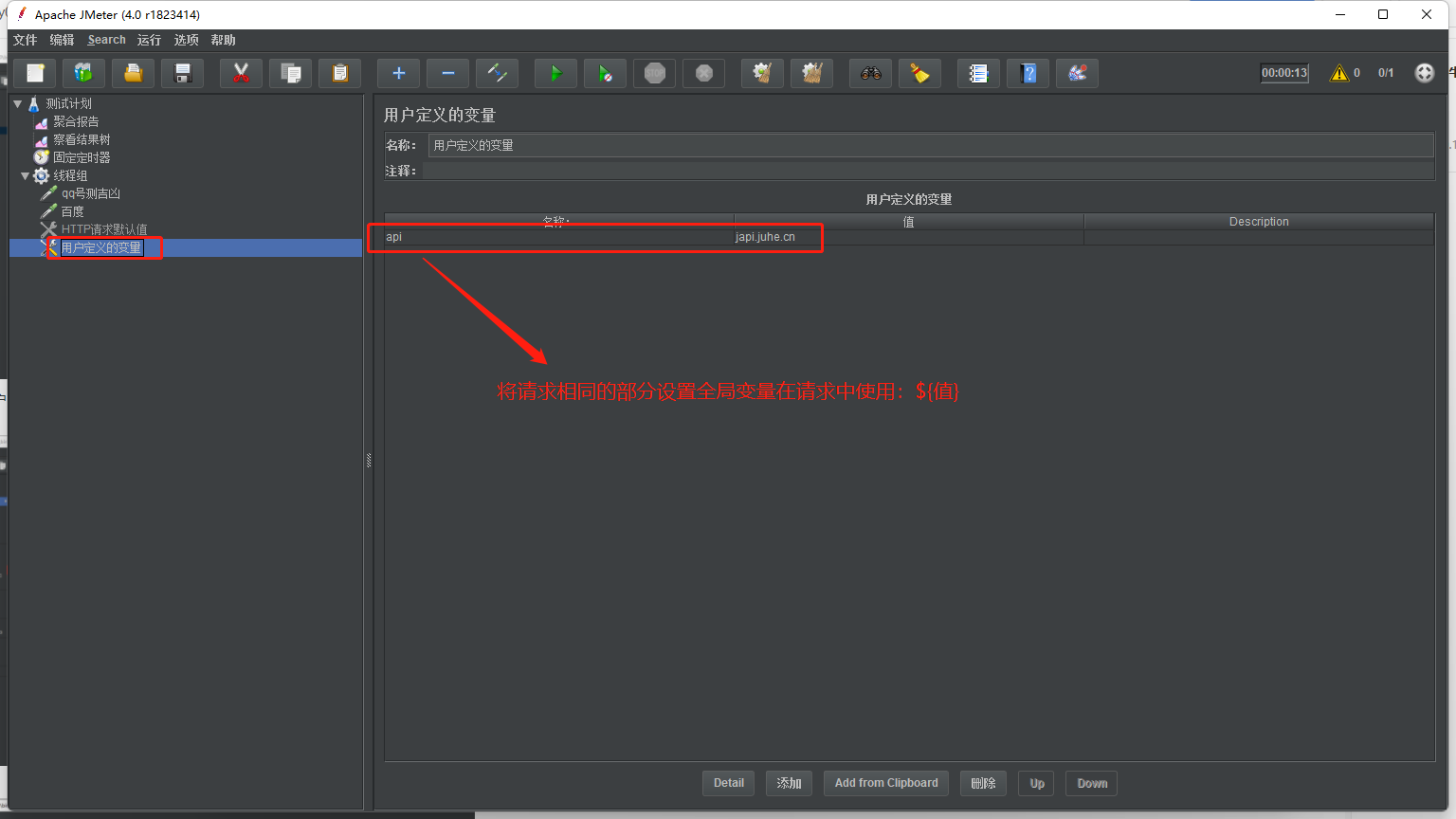1456x819 pixels.
Task: Select 百度 request in the tree
Action: (73, 211)
